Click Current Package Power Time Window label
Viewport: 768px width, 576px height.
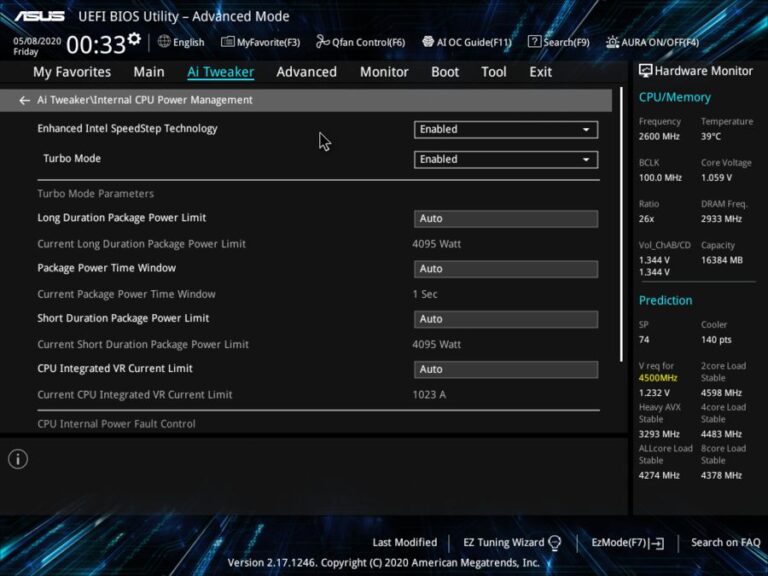pos(126,294)
